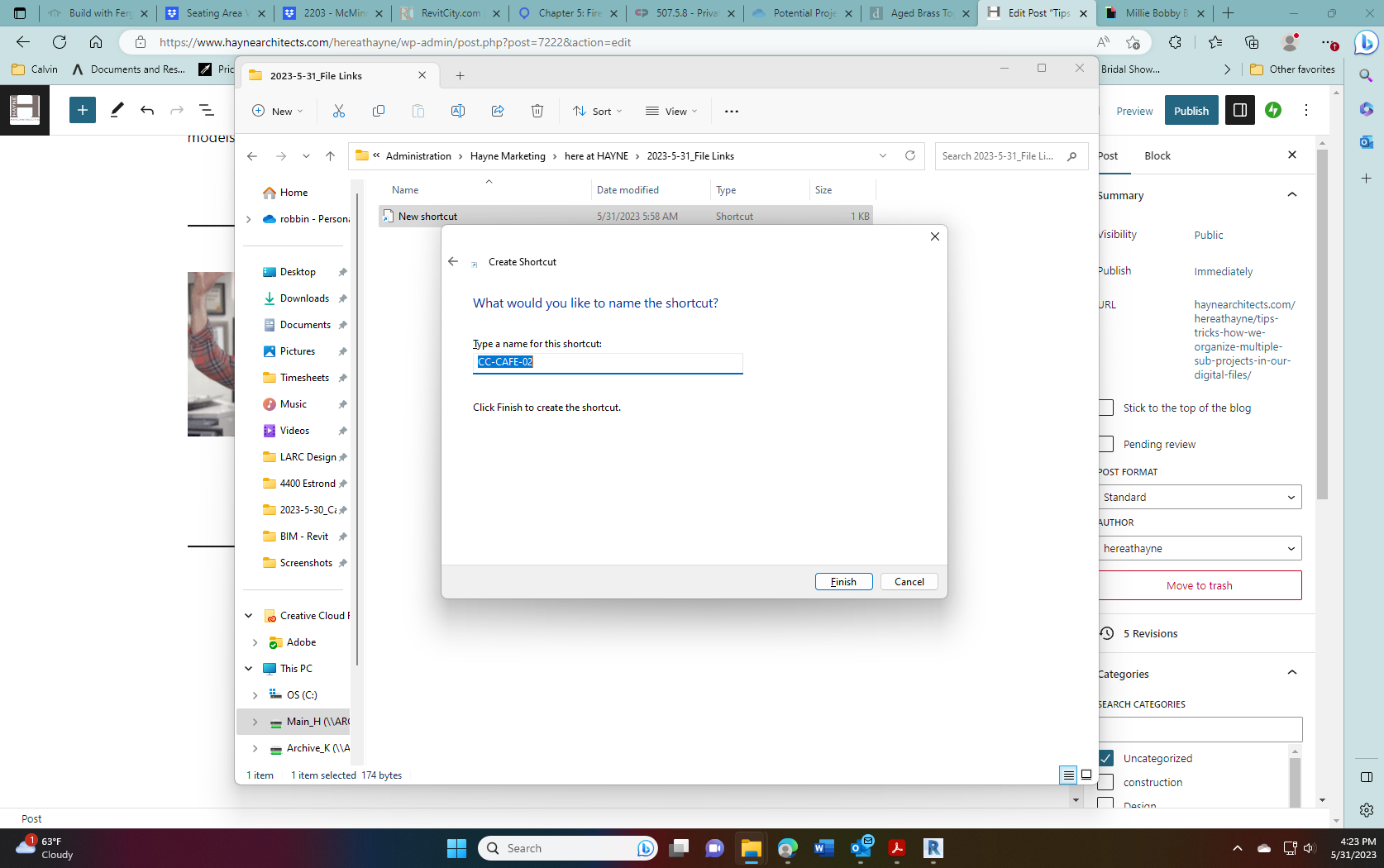This screenshot has width=1384, height=868.
Task: Select the Build with Ferguson browser tab
Action: [x=99, y=13]
